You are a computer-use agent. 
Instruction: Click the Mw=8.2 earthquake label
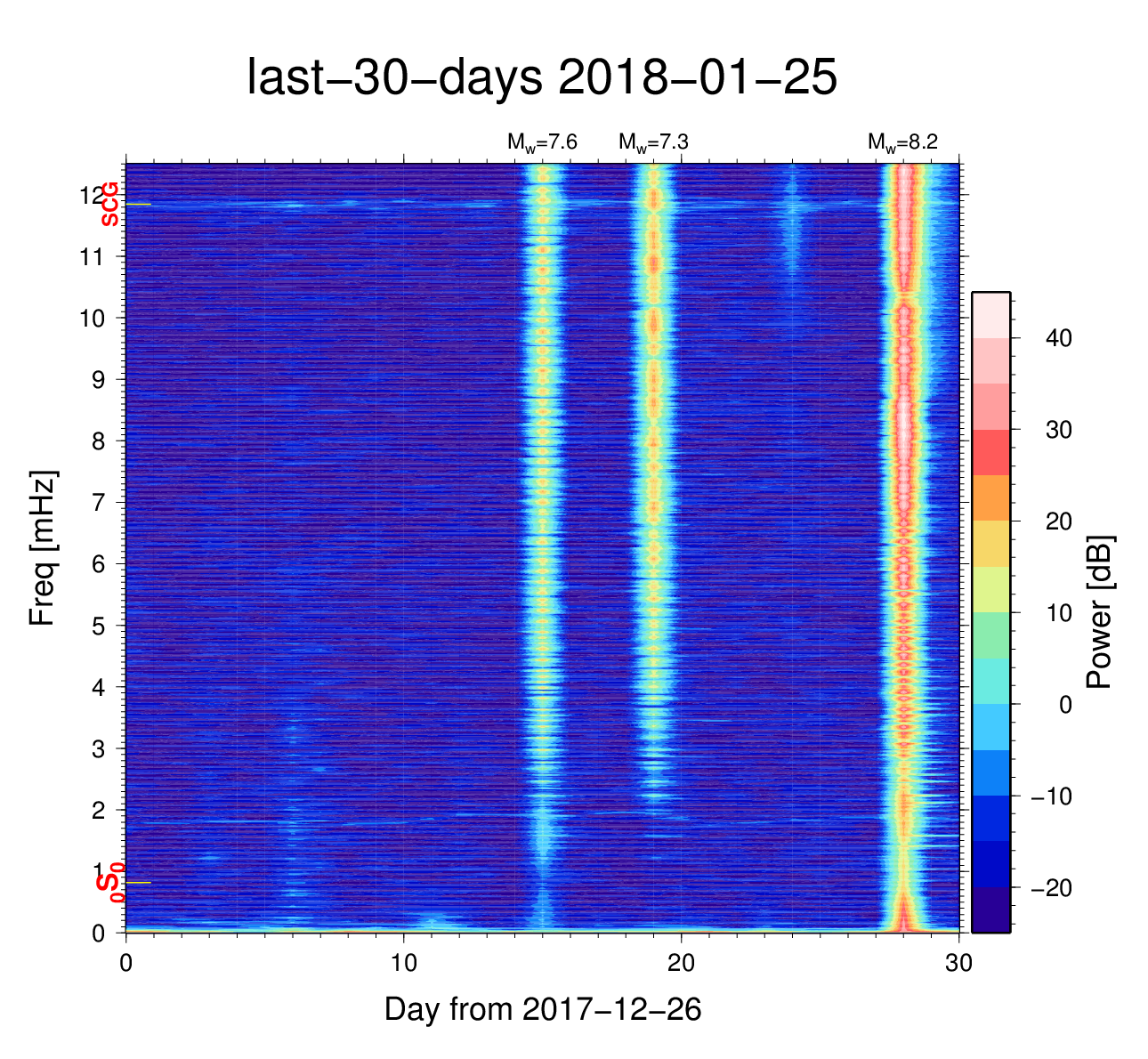[902, 142]
